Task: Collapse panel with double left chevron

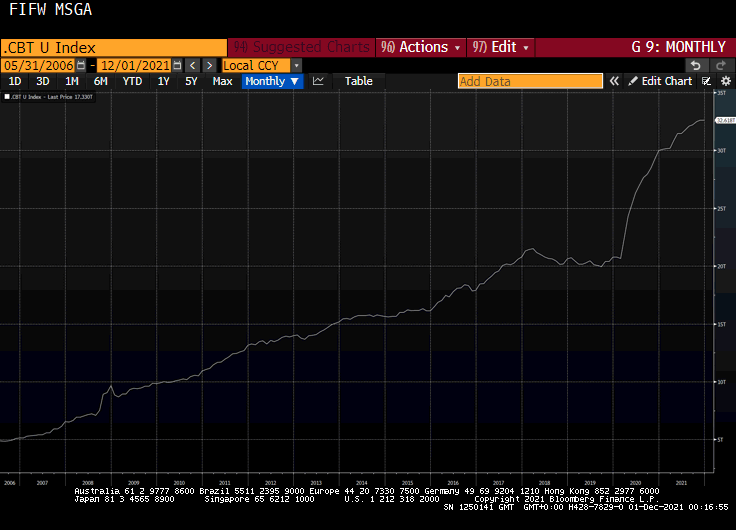Action: [615, 81]
